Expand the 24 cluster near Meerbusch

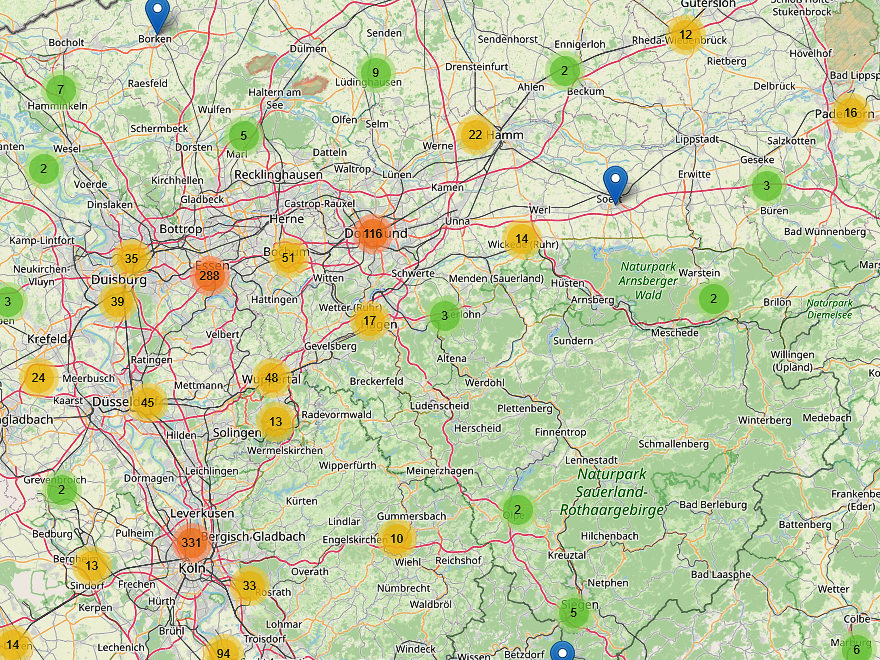38,378
